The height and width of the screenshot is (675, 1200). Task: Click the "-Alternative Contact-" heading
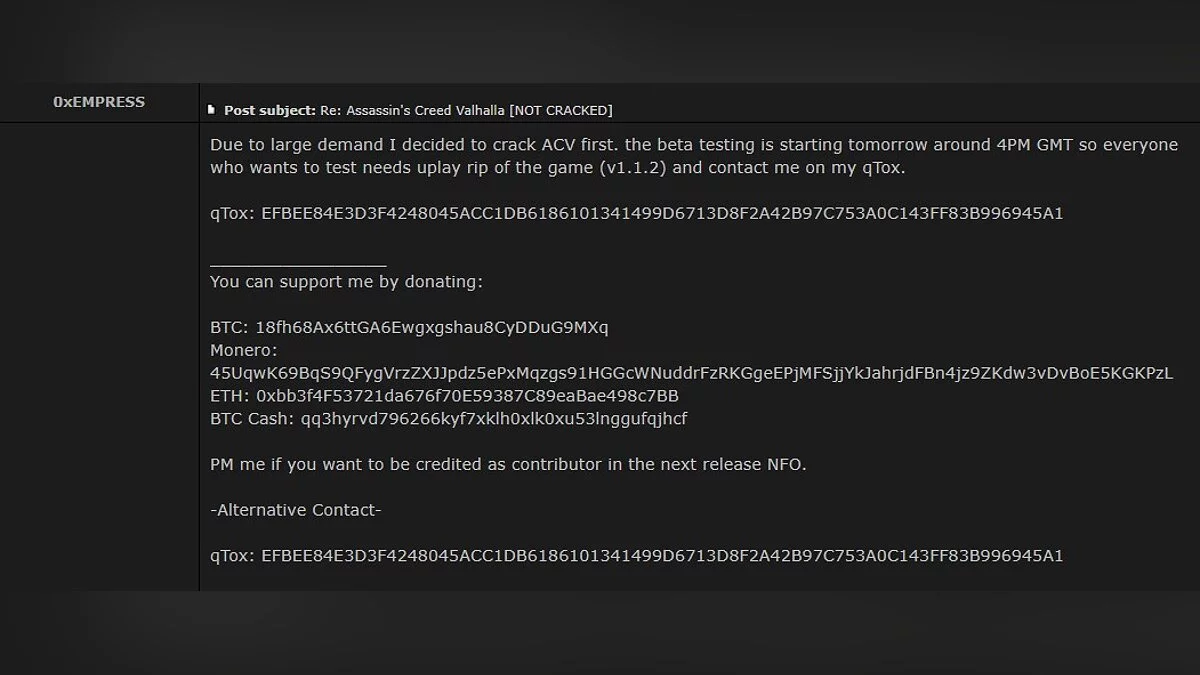click(x=296, y=510)
